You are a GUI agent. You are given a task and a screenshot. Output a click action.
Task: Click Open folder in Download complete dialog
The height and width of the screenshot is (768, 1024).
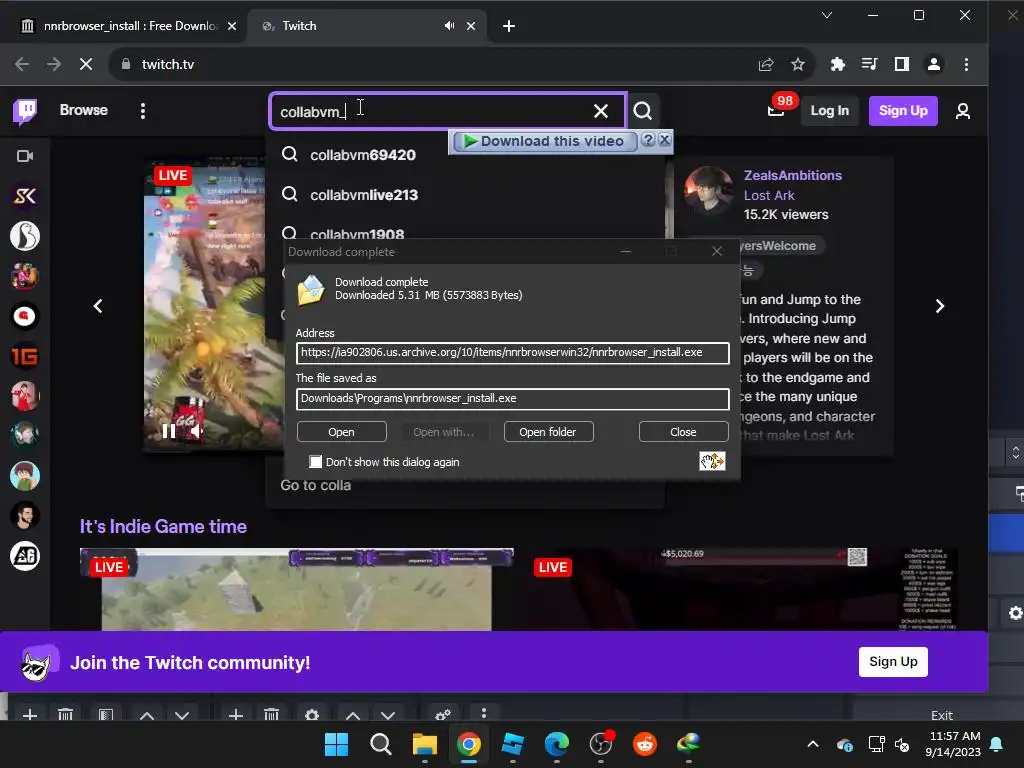(547, 432)
